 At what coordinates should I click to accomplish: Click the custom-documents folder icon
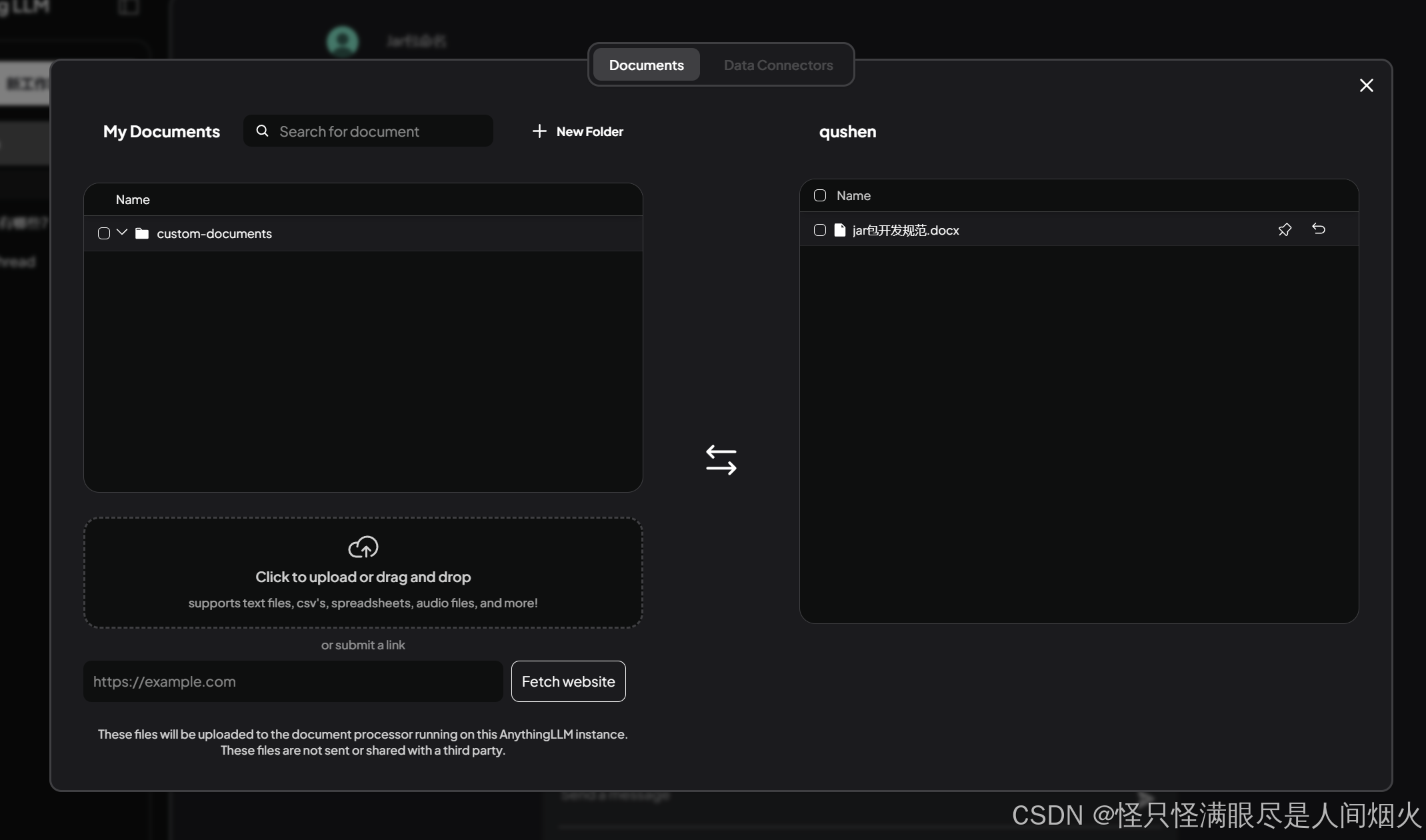[x=142, y=233]
